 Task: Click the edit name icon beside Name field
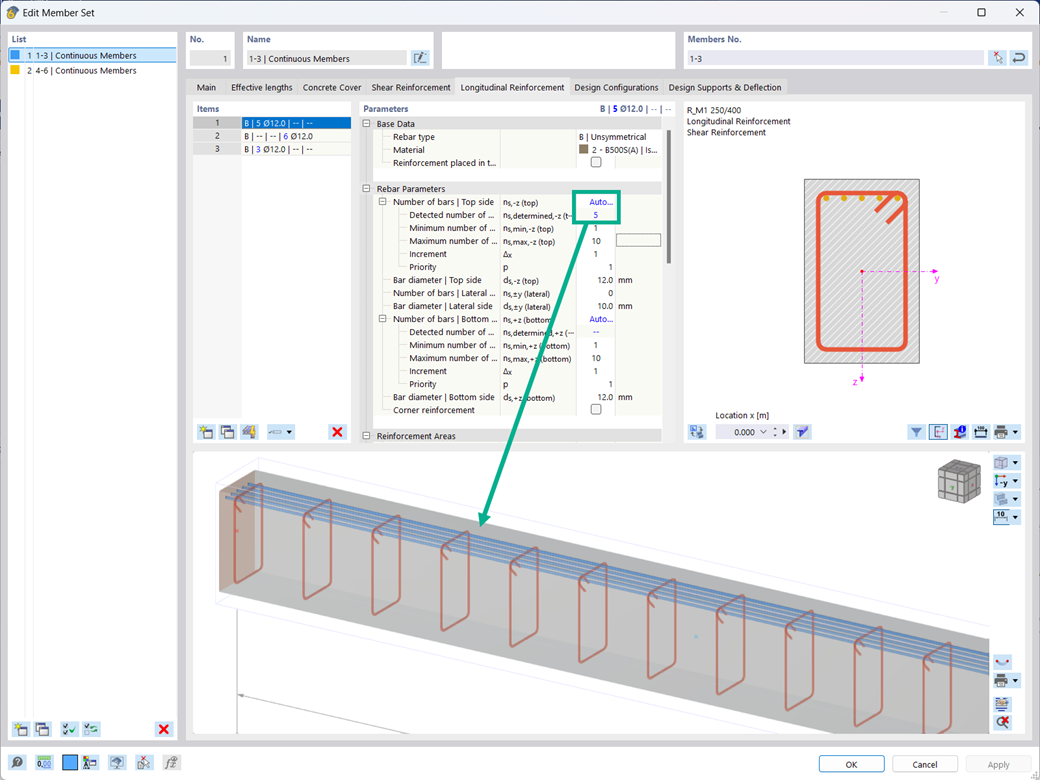tap(420, 58)
